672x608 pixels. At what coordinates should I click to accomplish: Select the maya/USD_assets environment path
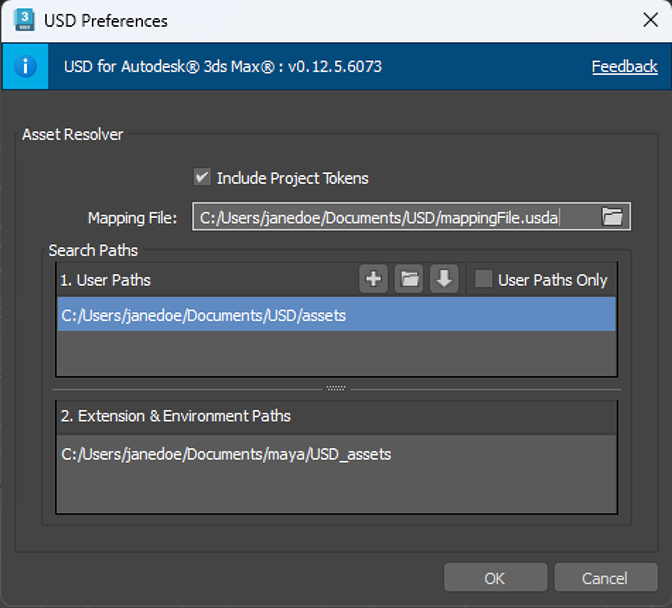pyautogui.click(x=336, y=454)
